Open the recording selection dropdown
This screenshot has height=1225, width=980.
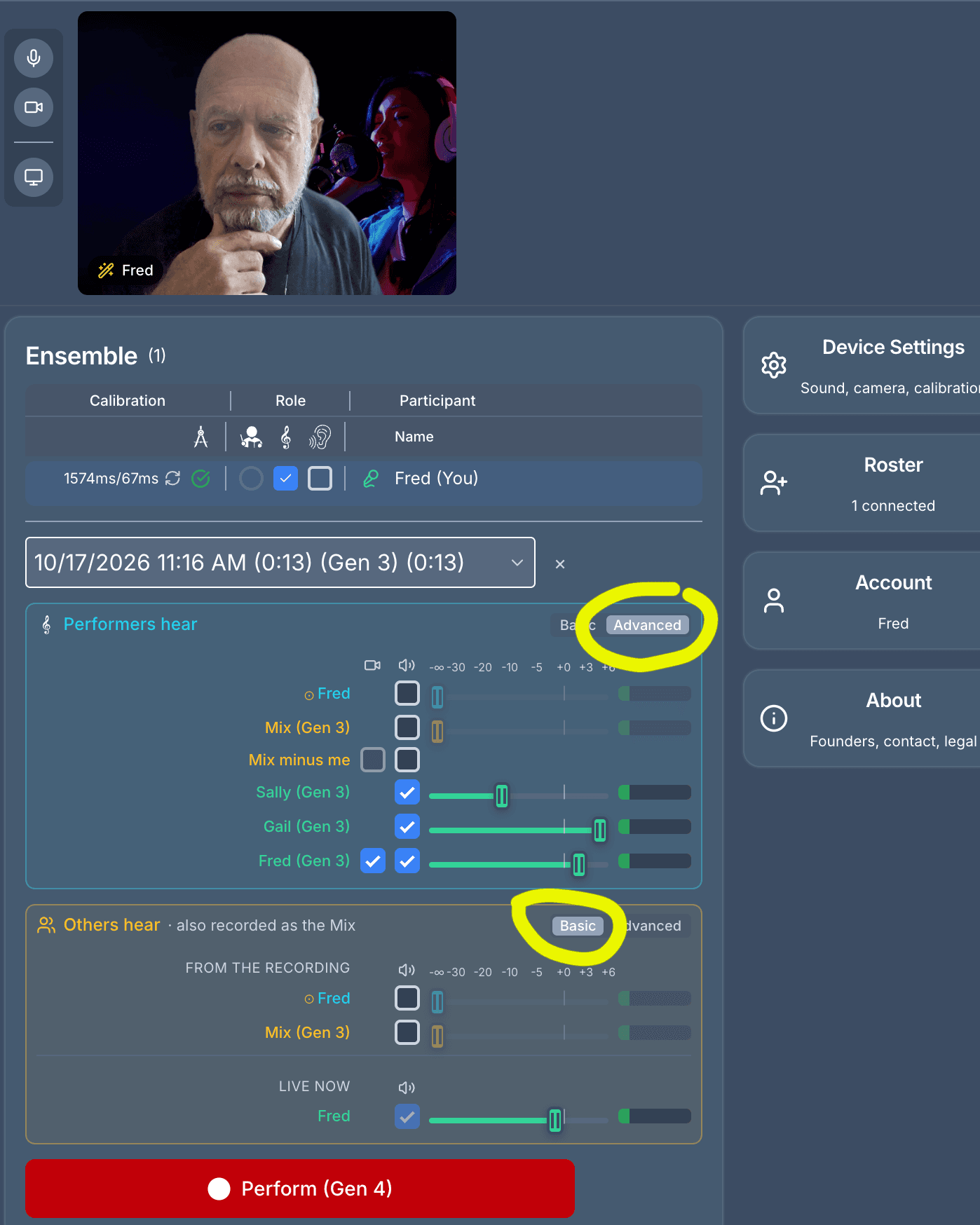tap(280, 562)
